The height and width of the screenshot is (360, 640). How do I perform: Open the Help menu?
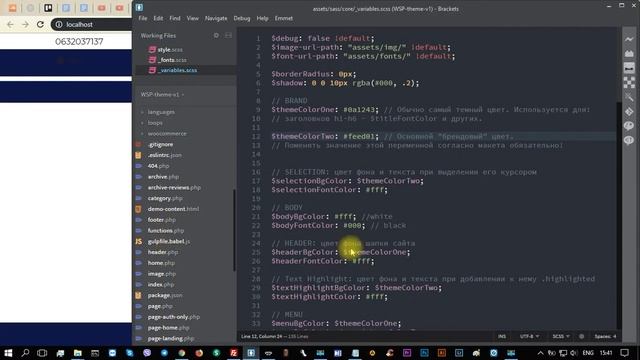(262, 18)
